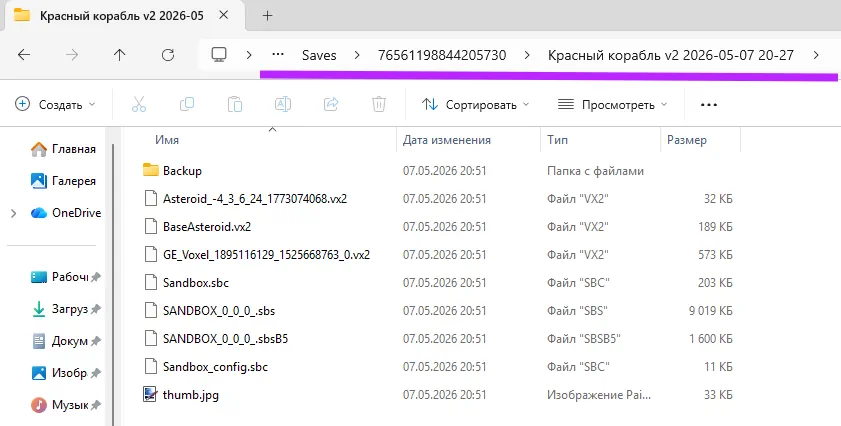Expand the chevron after Красный корабль folder
Screen dimensions: 841x426
(816, 55)
